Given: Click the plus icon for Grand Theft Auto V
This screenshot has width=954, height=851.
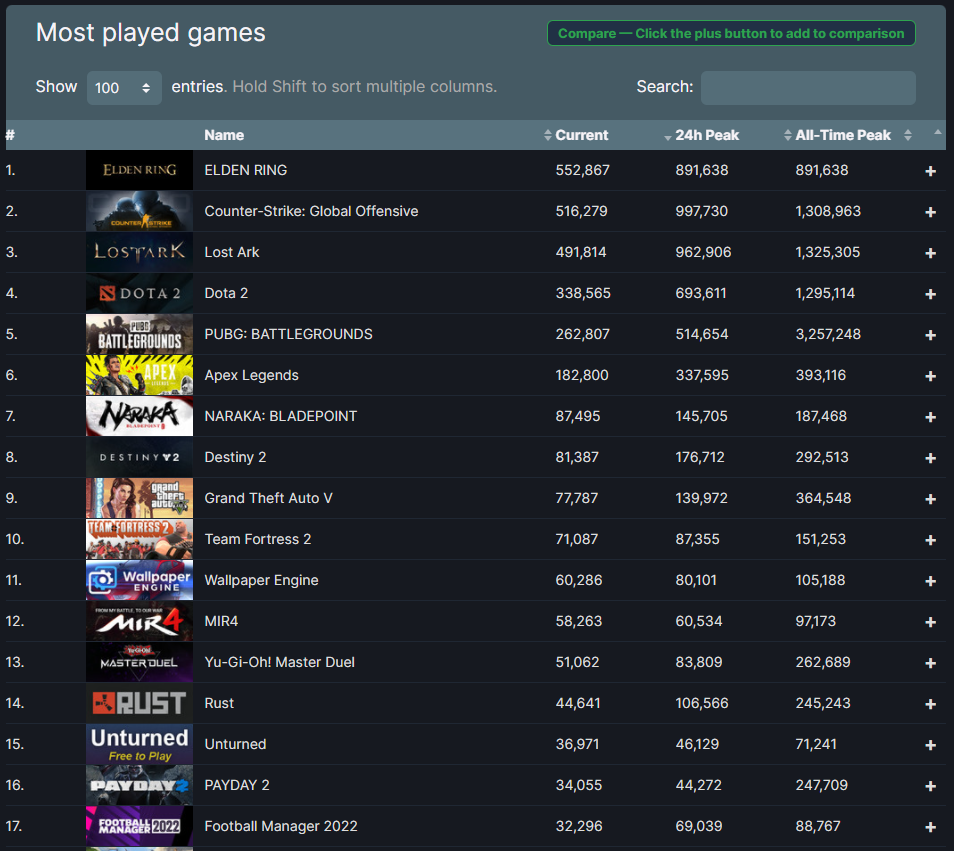Looking at the screenshot, I should coord(930,499).
